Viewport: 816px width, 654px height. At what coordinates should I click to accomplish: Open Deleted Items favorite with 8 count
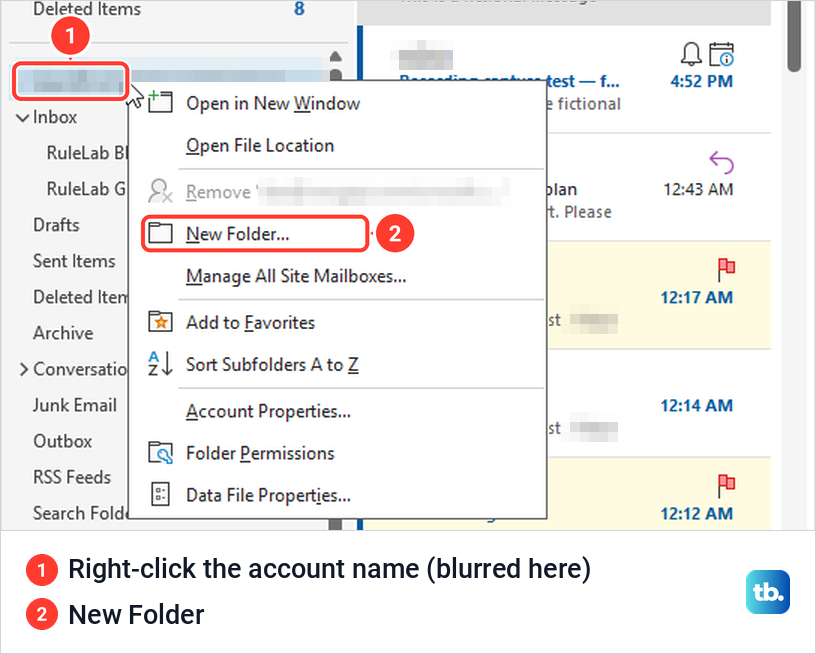pyautogui.click(x=87, y=9)
